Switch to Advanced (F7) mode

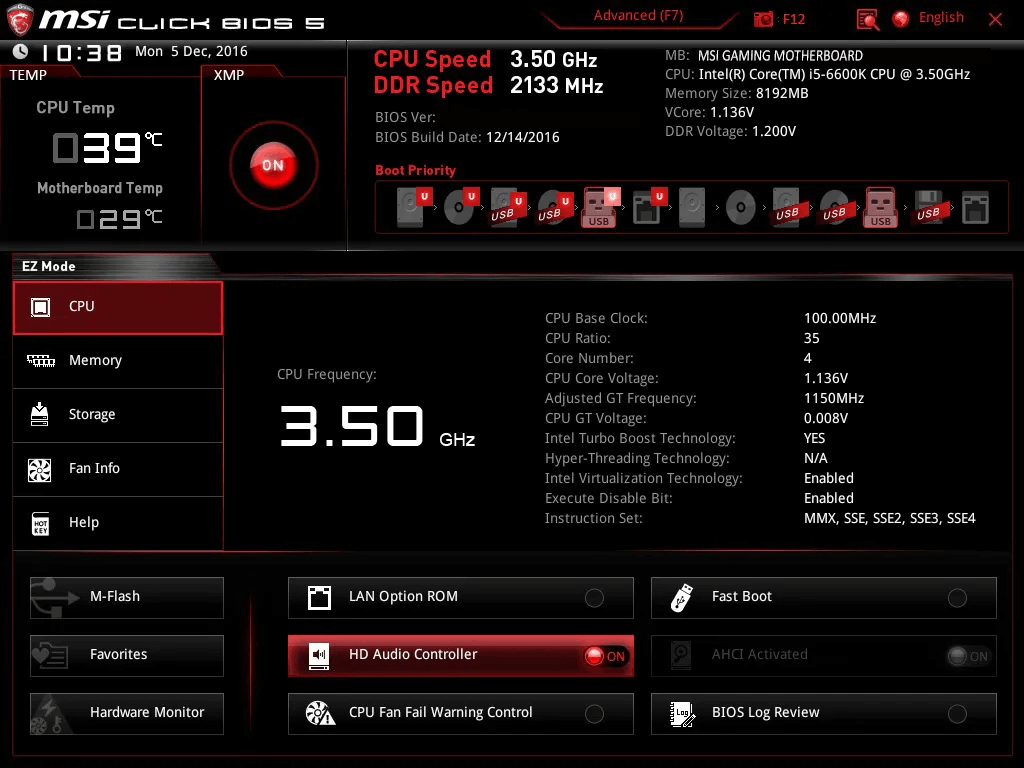(638, 16)
